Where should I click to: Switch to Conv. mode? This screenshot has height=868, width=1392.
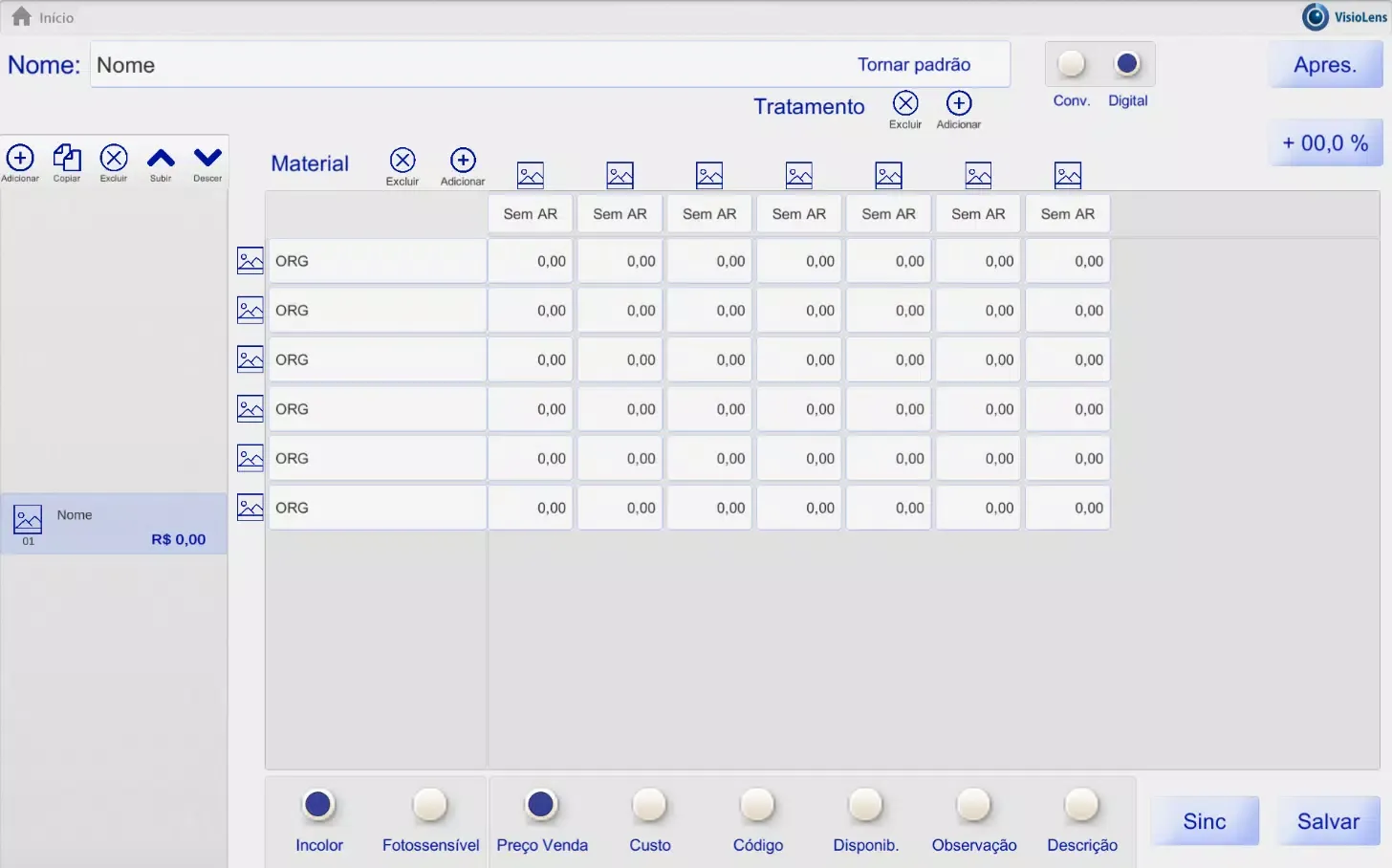(1071, 65)
